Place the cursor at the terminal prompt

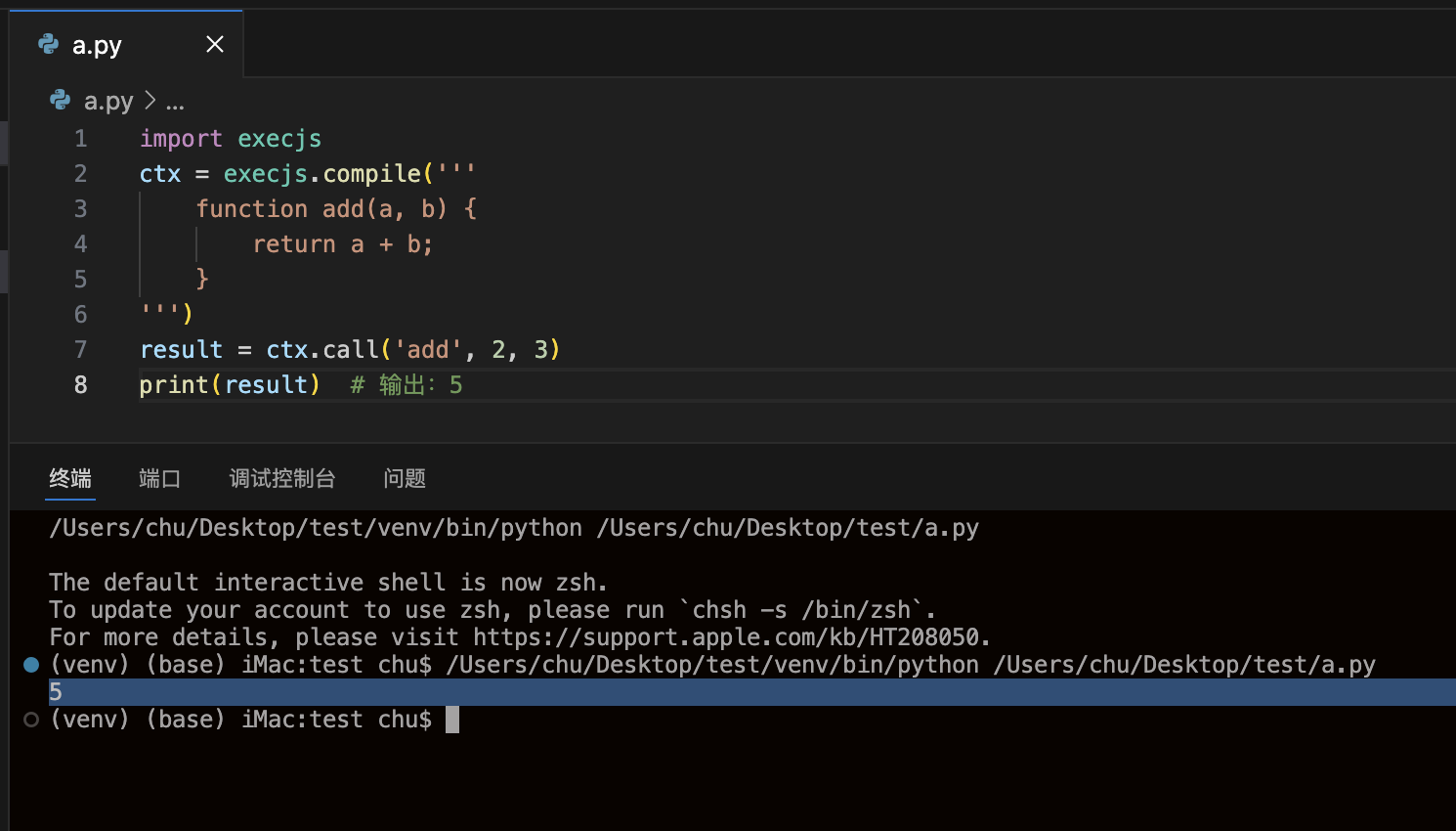(451, 719)
